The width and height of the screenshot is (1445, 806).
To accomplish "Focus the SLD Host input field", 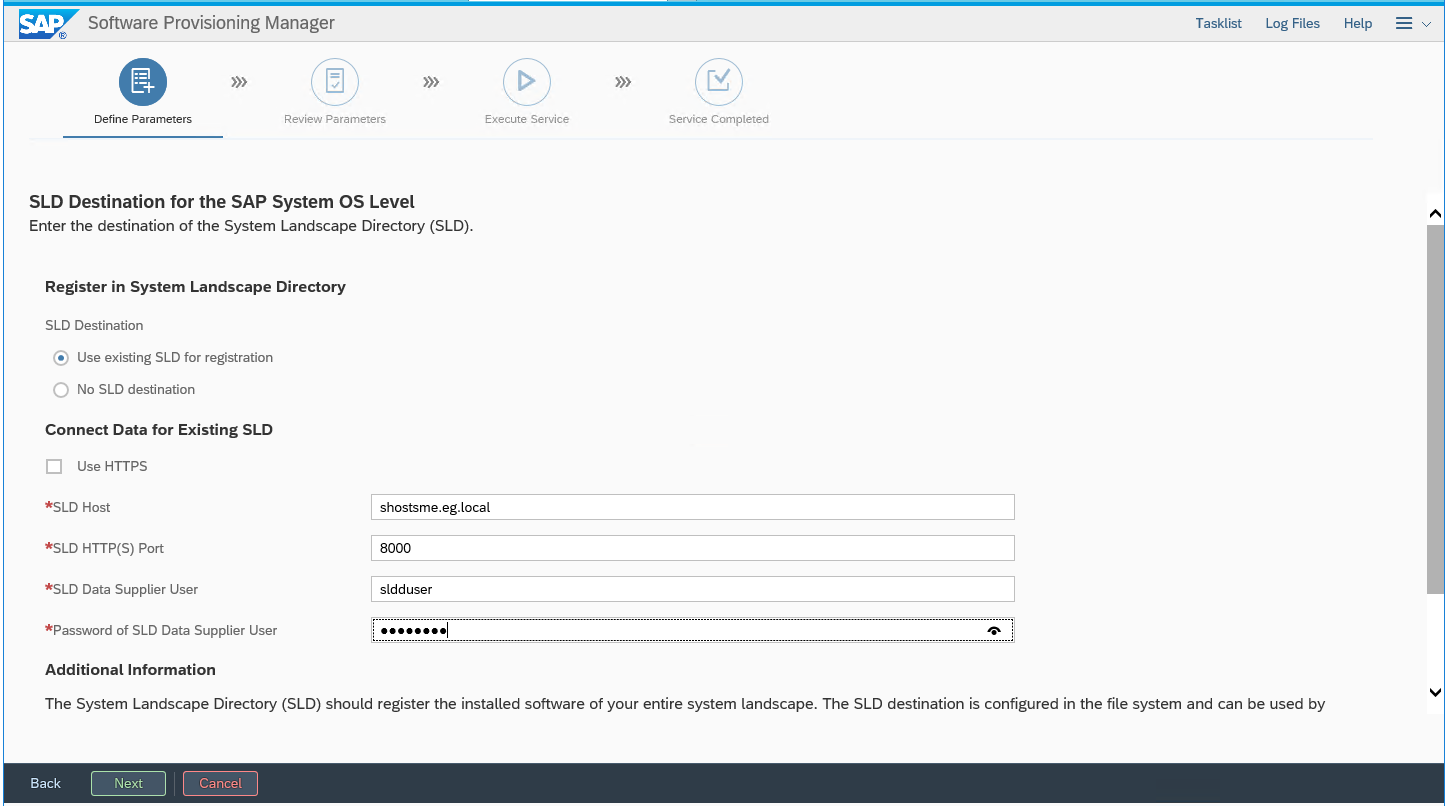I will [692, 507].
